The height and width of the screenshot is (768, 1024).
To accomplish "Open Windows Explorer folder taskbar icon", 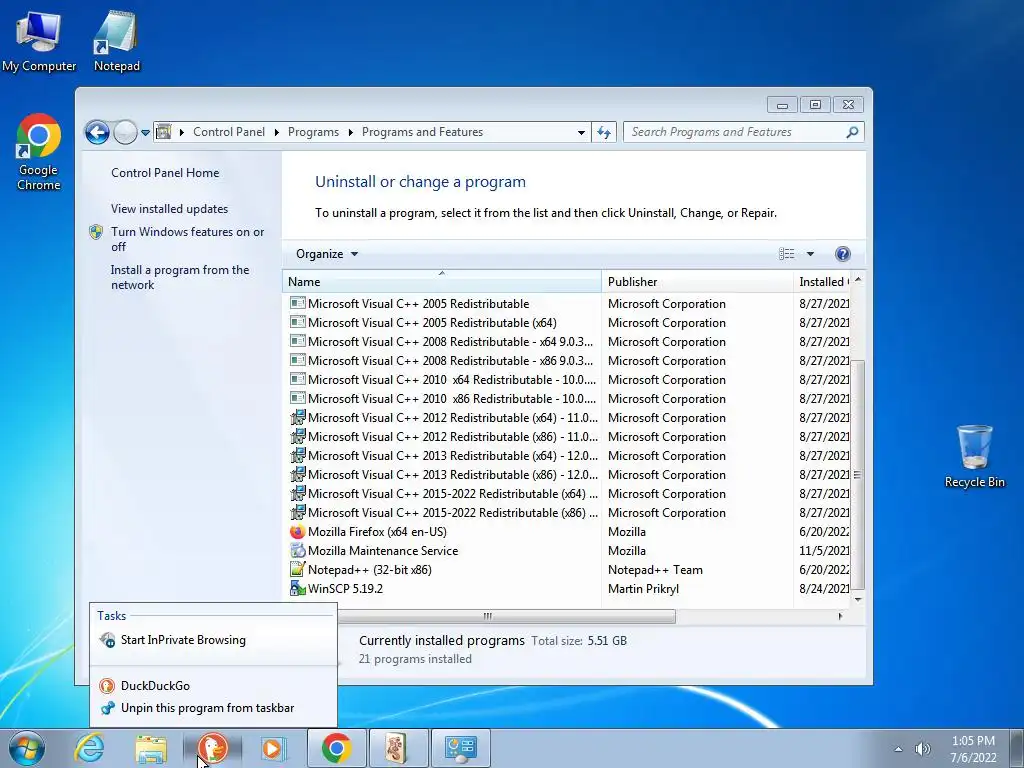I will [x=151, y=748].
